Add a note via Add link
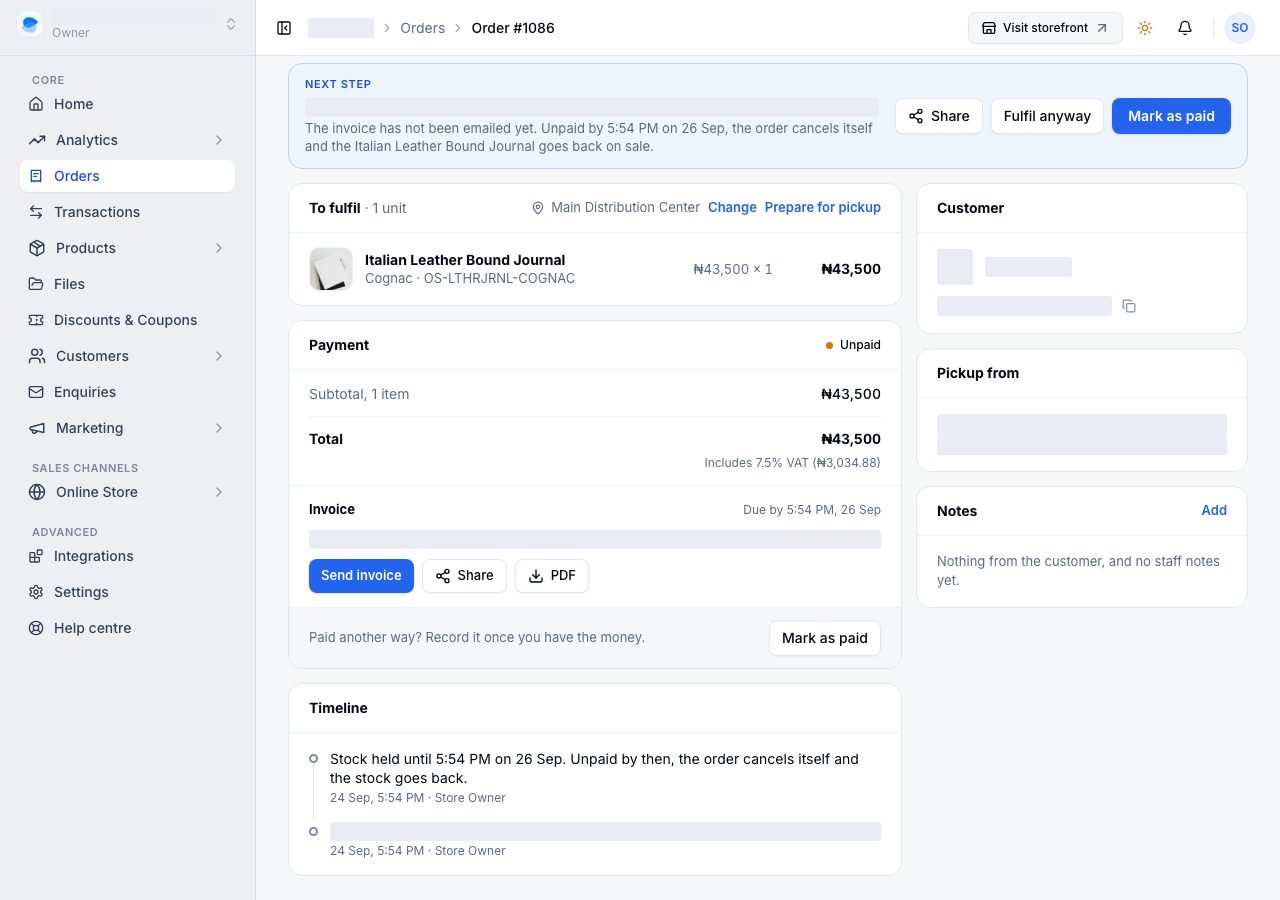This screenshot has width=1280, height=900. pos(1214,510)
